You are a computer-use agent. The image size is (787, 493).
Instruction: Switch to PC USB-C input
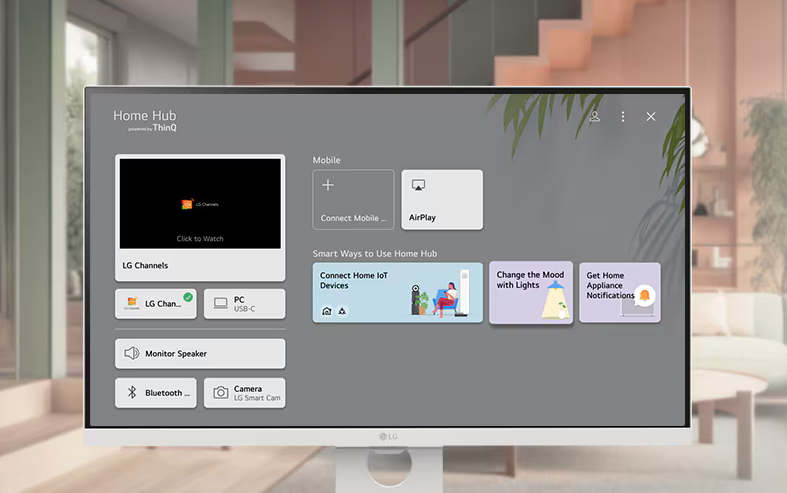point(244,304)
